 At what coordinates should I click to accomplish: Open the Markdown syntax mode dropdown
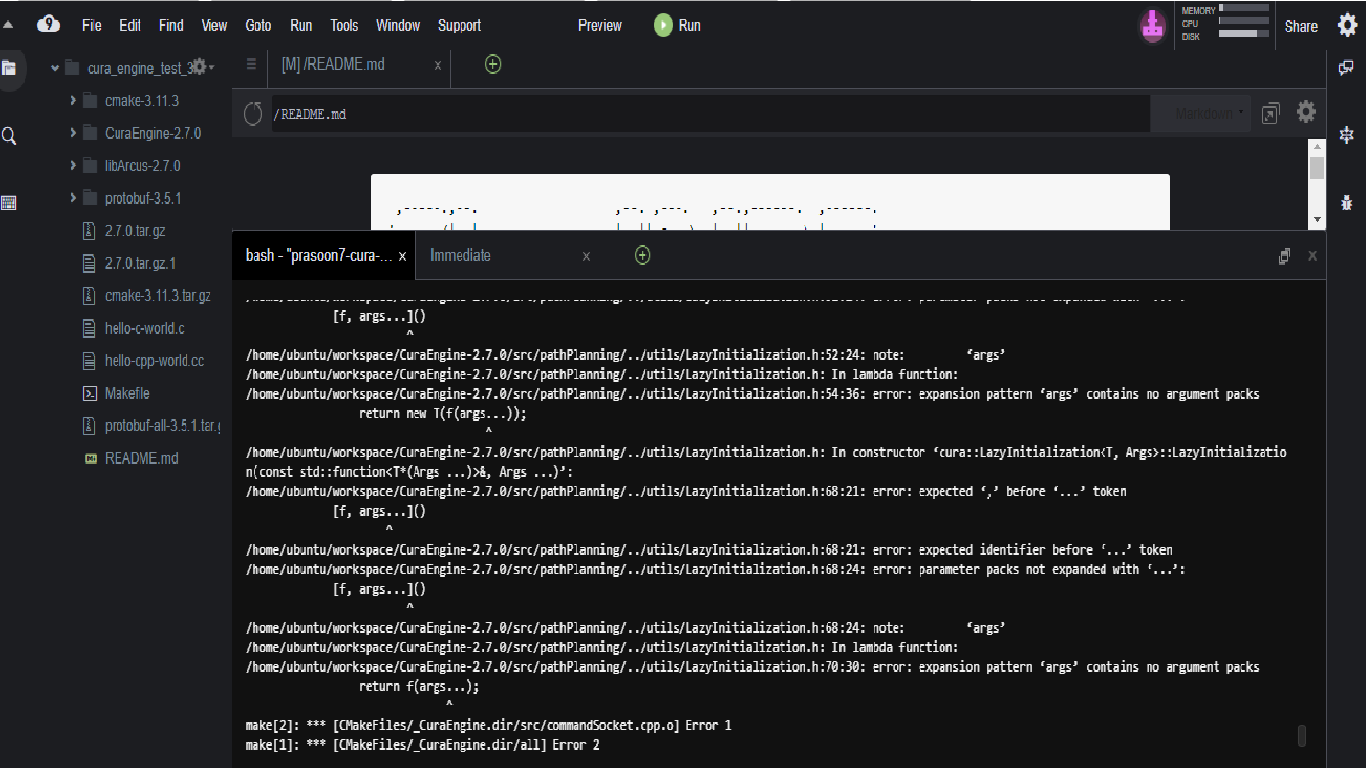[x=1203, y=112]
